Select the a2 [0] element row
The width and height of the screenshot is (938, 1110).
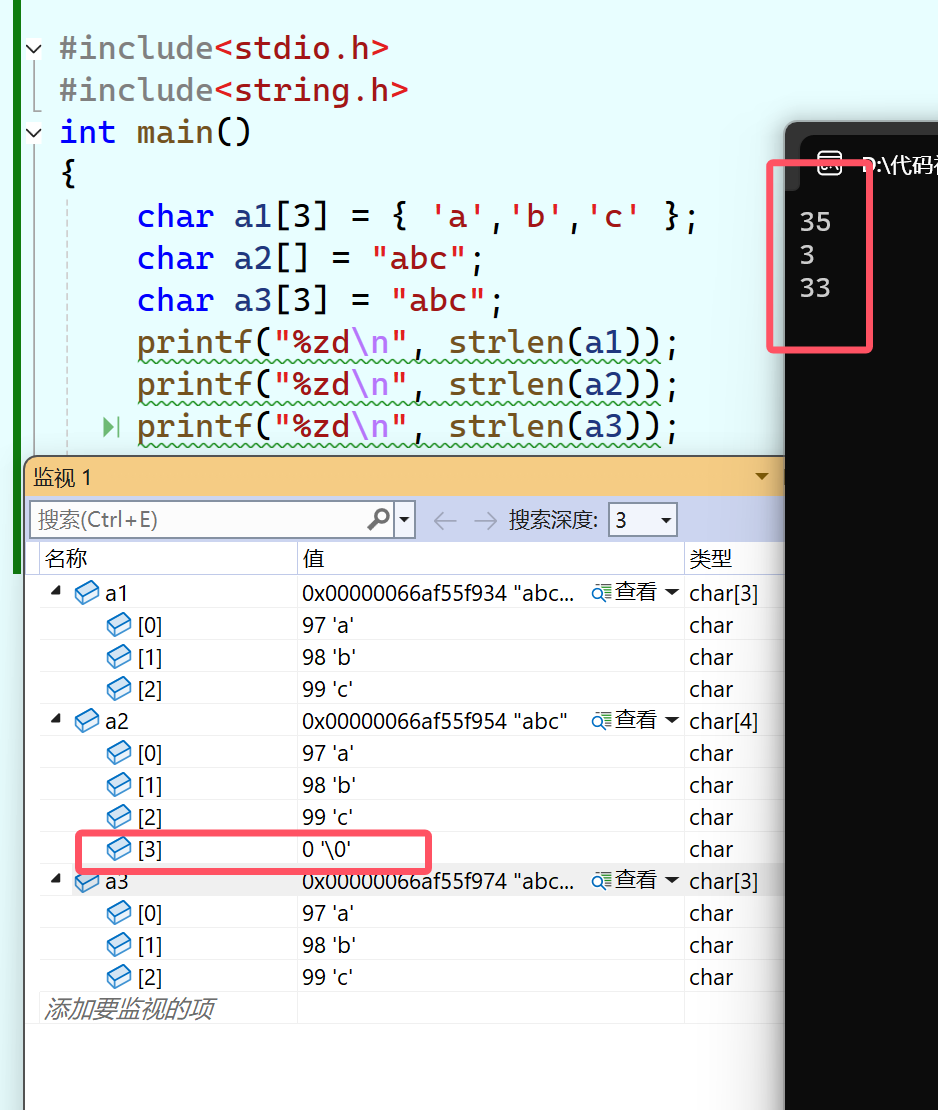pos(411,753)
